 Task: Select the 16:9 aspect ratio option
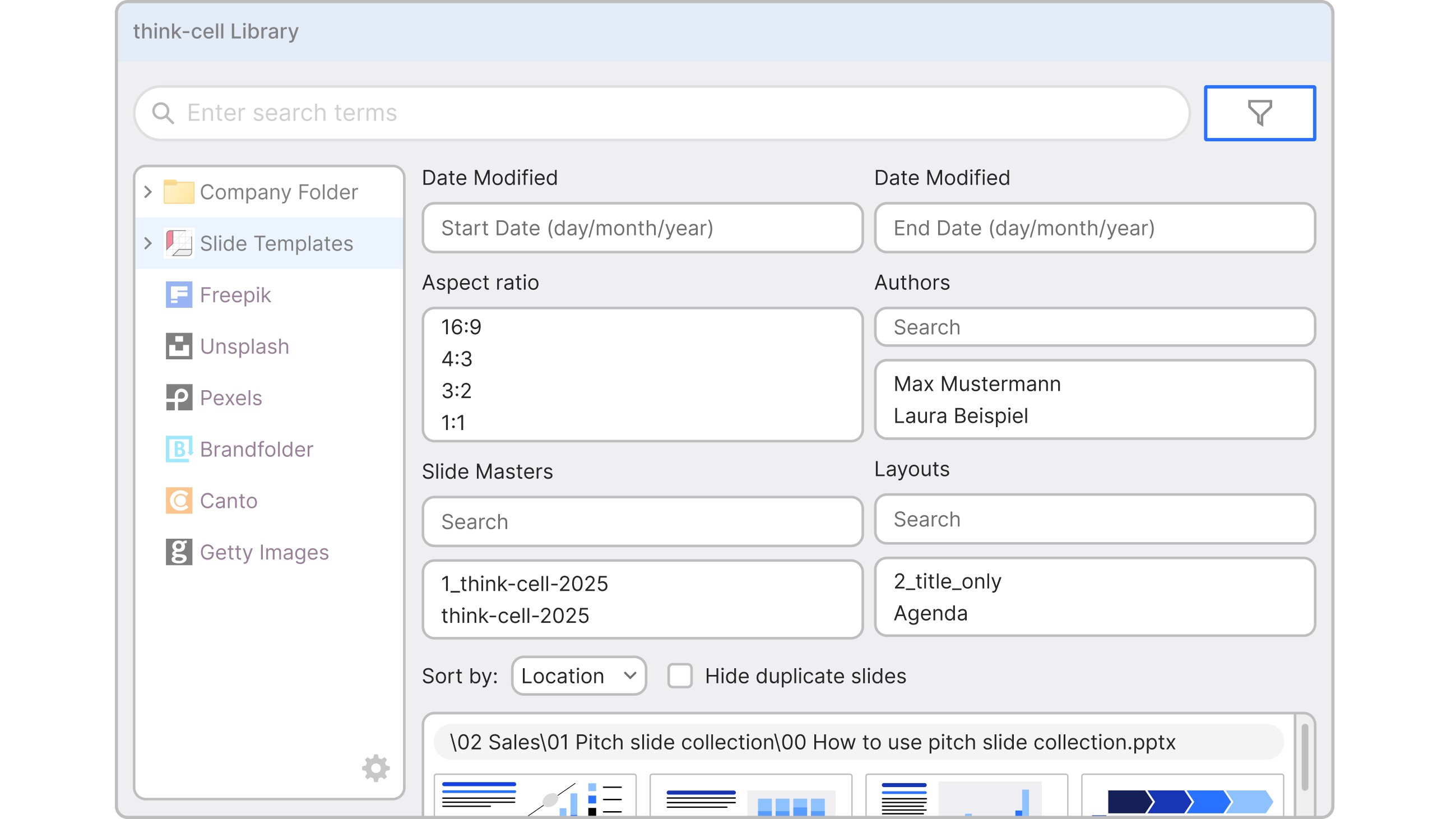pyautogui.click(x=461, y=327)
